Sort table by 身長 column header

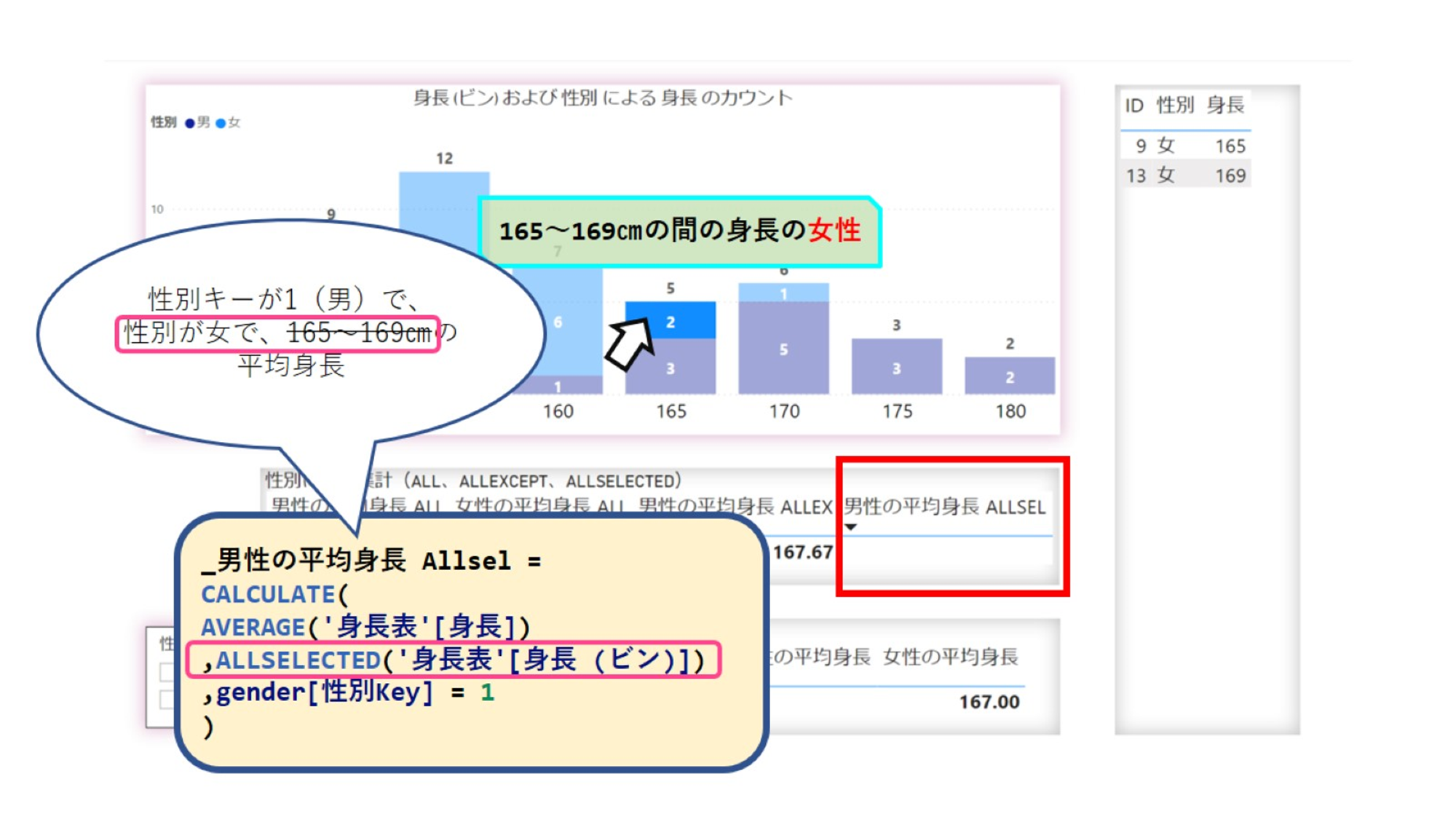pos(1225,106)
